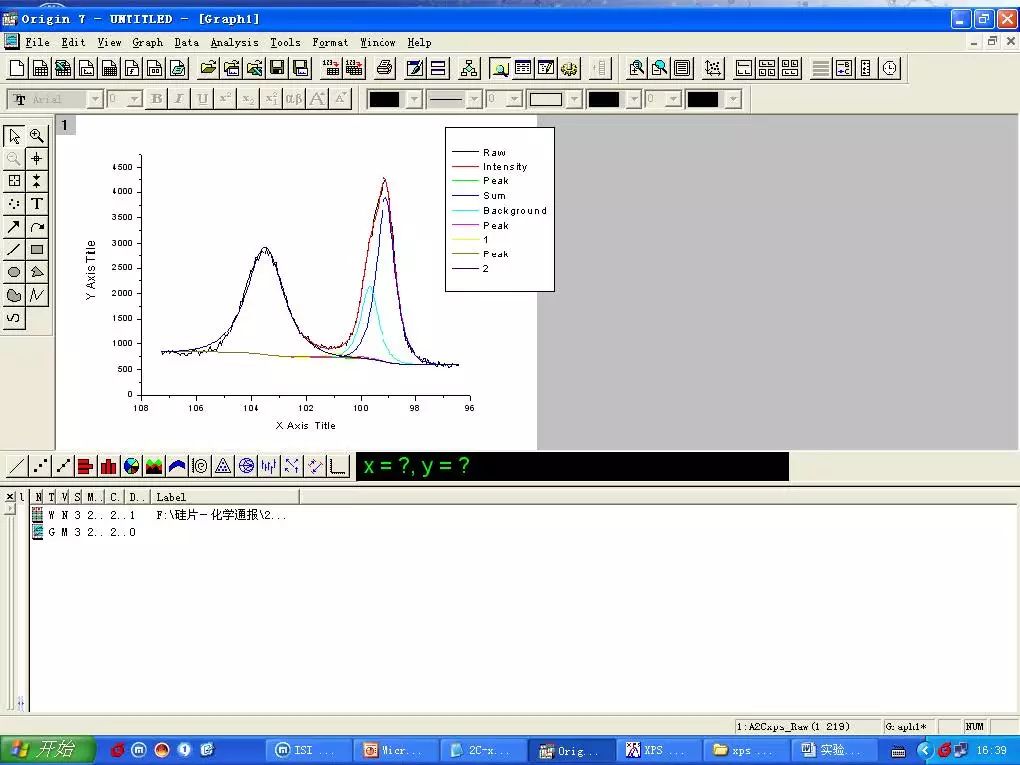1020x765 pixels.
Task: Toggle Underline text formatting
Action: tap(202, 99)
